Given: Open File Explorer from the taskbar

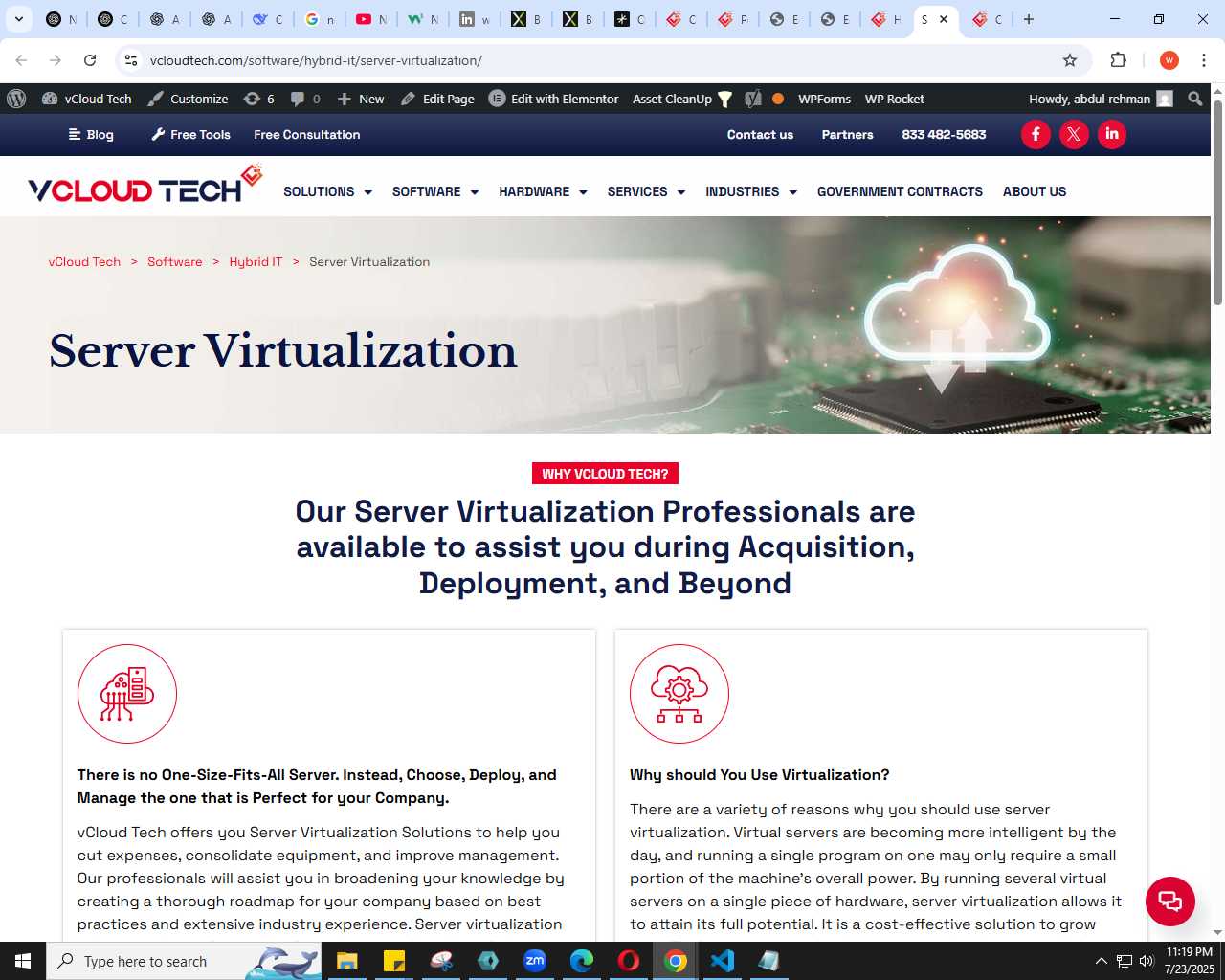Looking at the screenshot, I should (x=346, y=961).
